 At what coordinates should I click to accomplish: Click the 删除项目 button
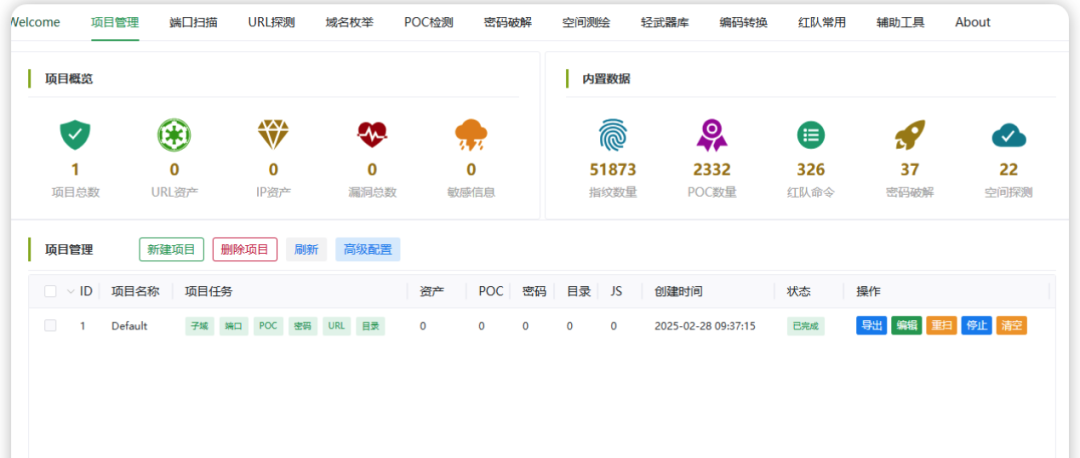click(x=245, y=249)
